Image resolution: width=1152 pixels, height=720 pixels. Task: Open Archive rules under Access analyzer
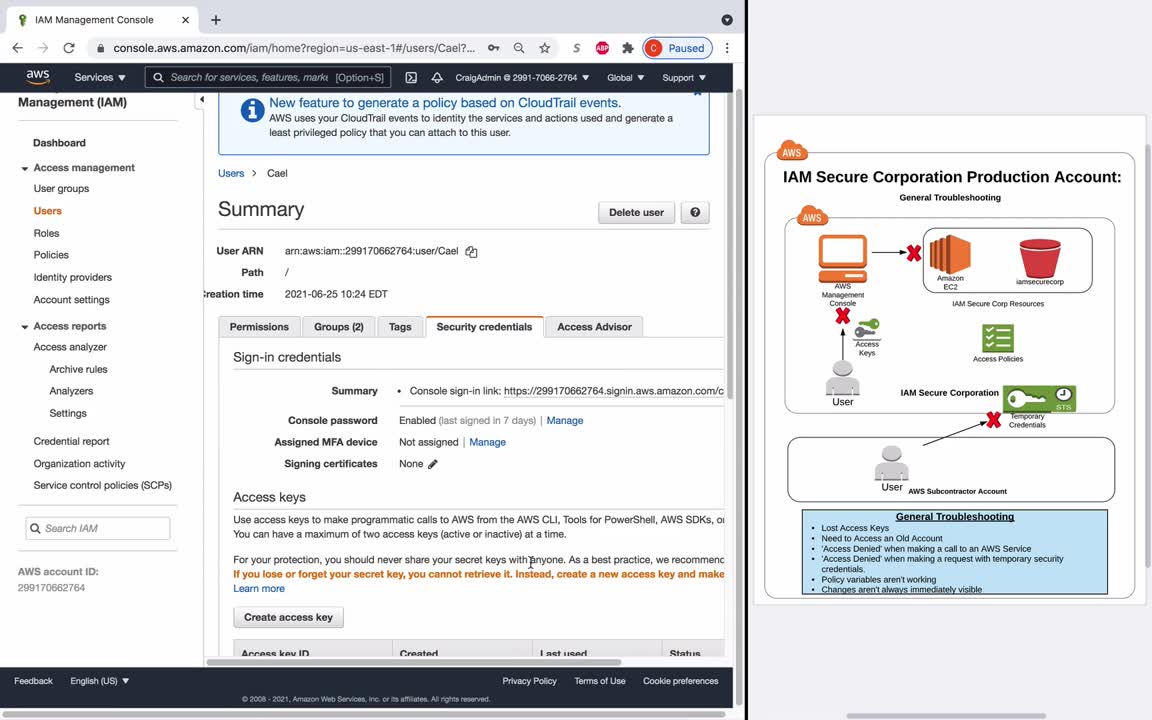tap(79, 370)
